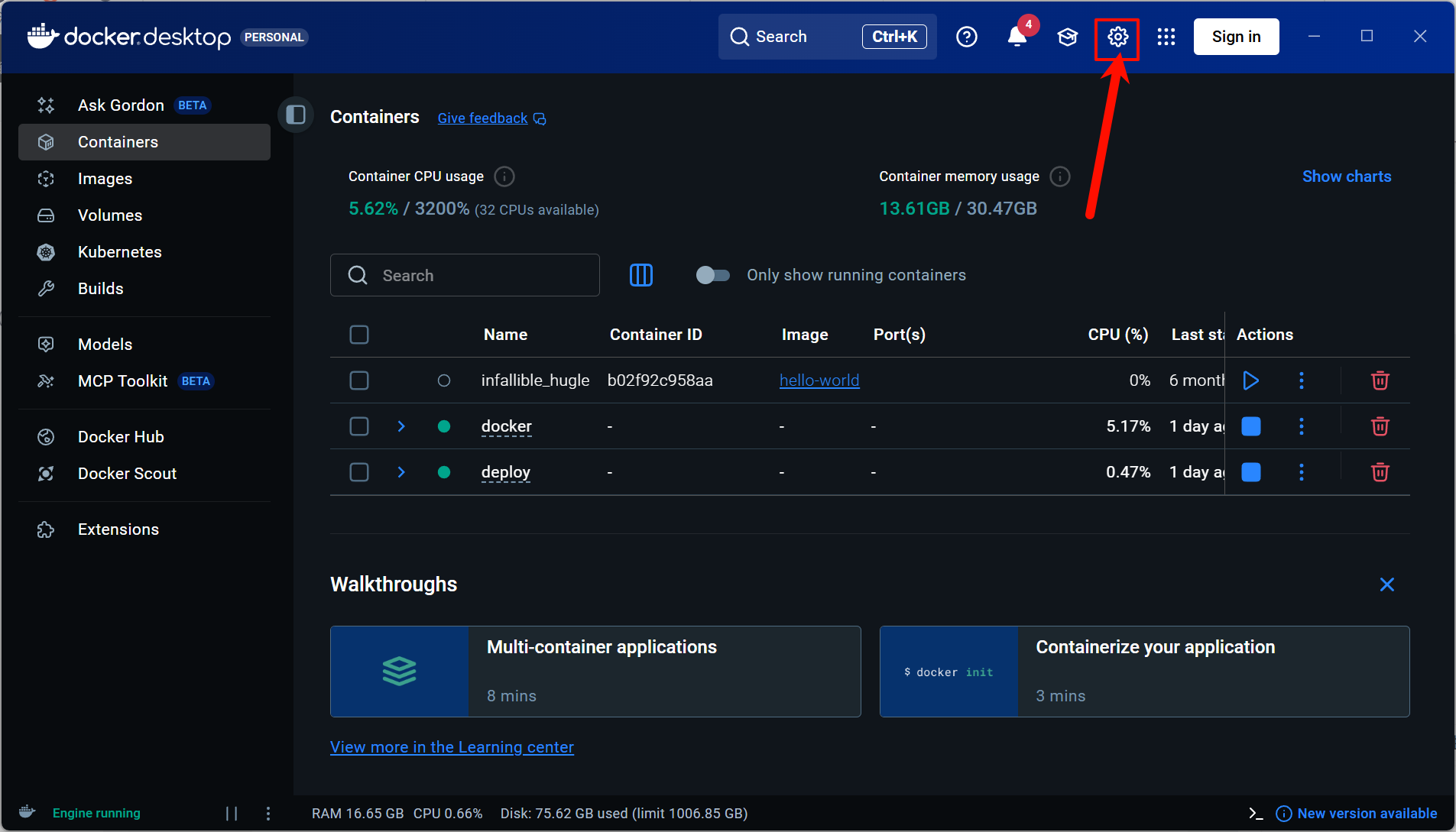Stop the deploy compose stack

coord(1251,472)
